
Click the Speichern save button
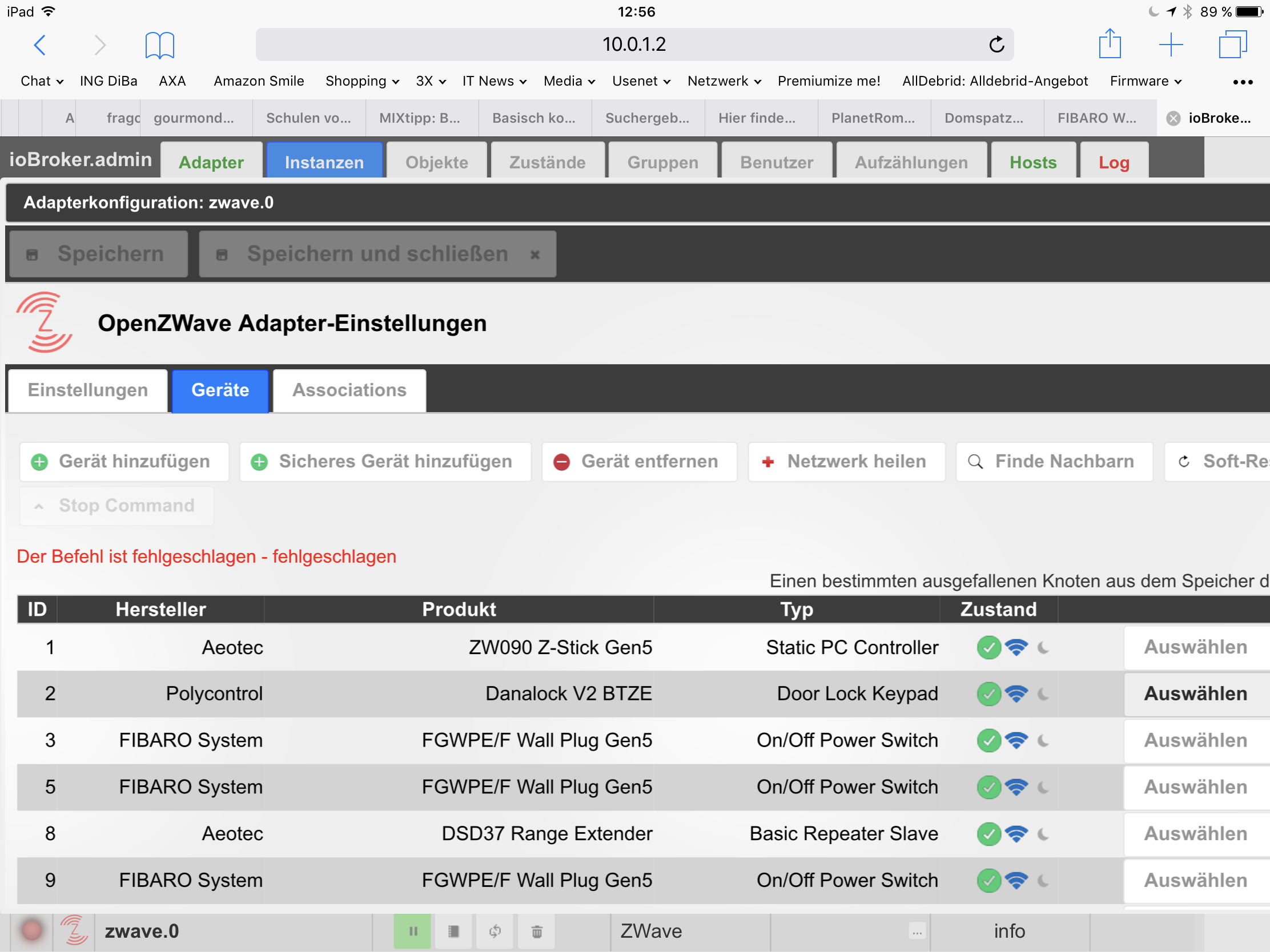pos(99,254)
